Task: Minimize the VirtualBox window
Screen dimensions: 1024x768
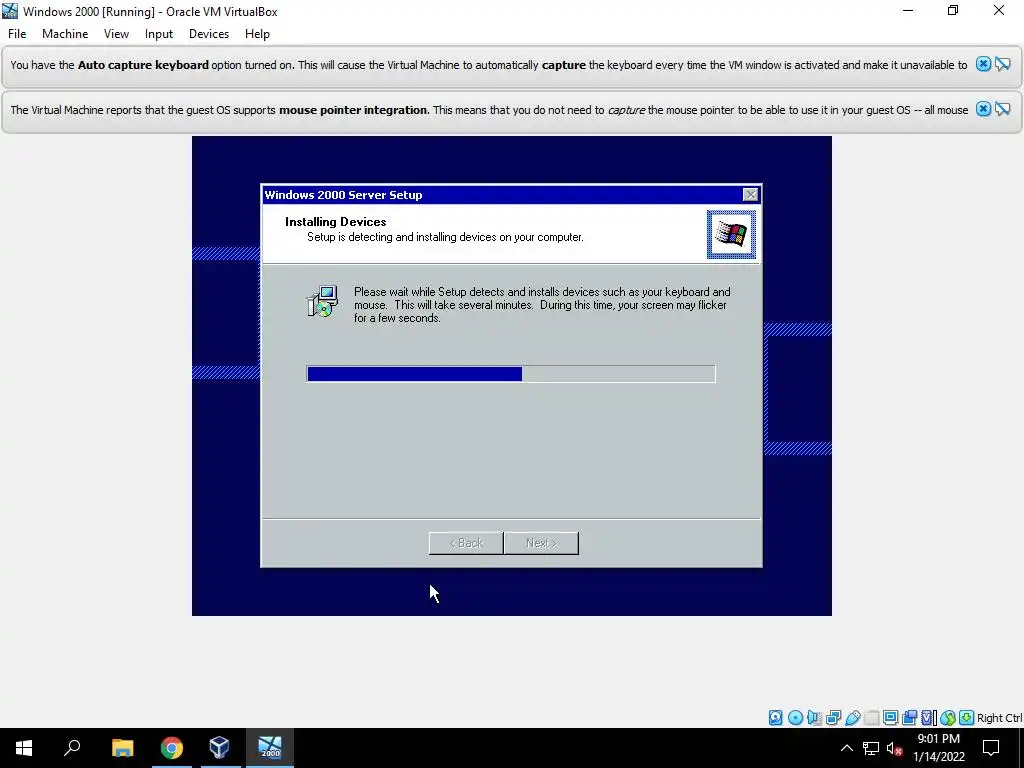Action: (908, 10)
